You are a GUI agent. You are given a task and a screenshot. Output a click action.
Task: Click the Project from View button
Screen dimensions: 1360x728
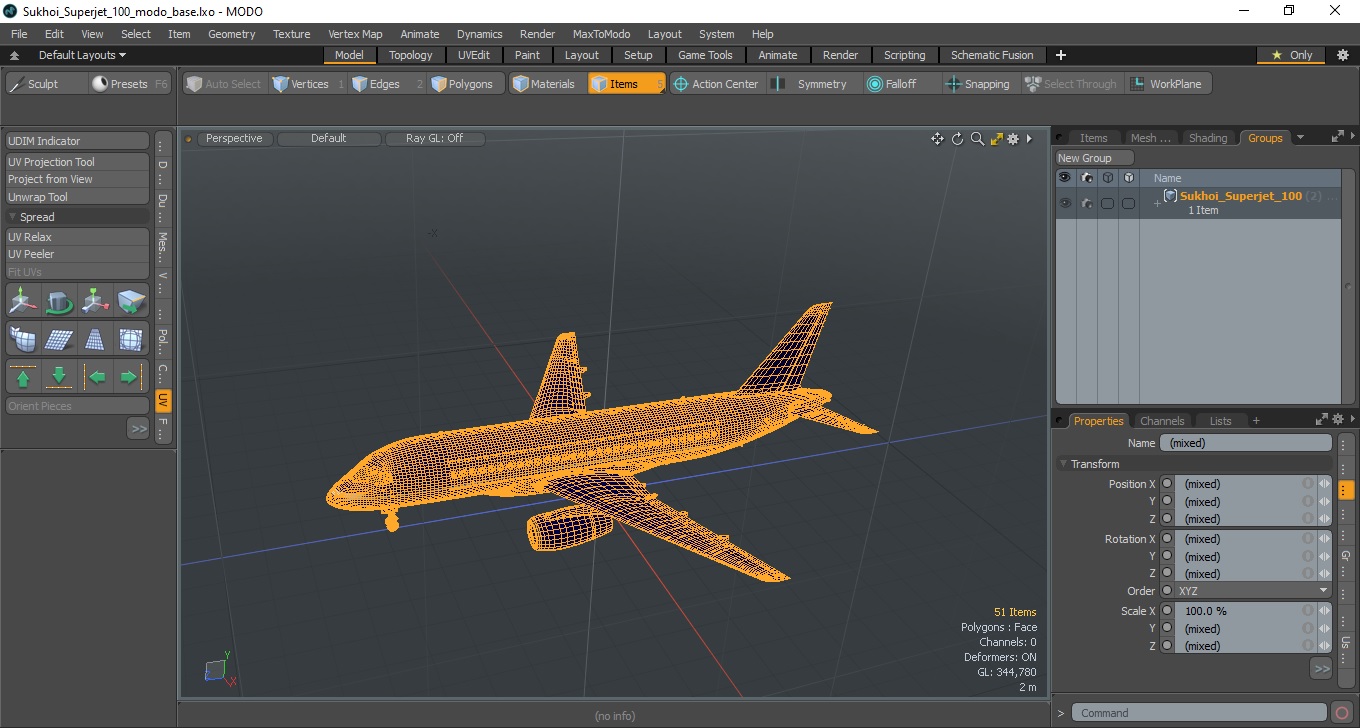(77, 179)
